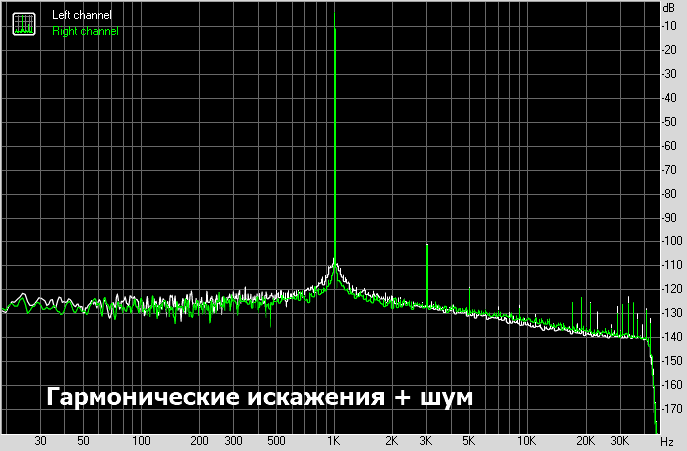Select the Right channel legend label
The height and width of the screenshot is (451, 687).
85,31
